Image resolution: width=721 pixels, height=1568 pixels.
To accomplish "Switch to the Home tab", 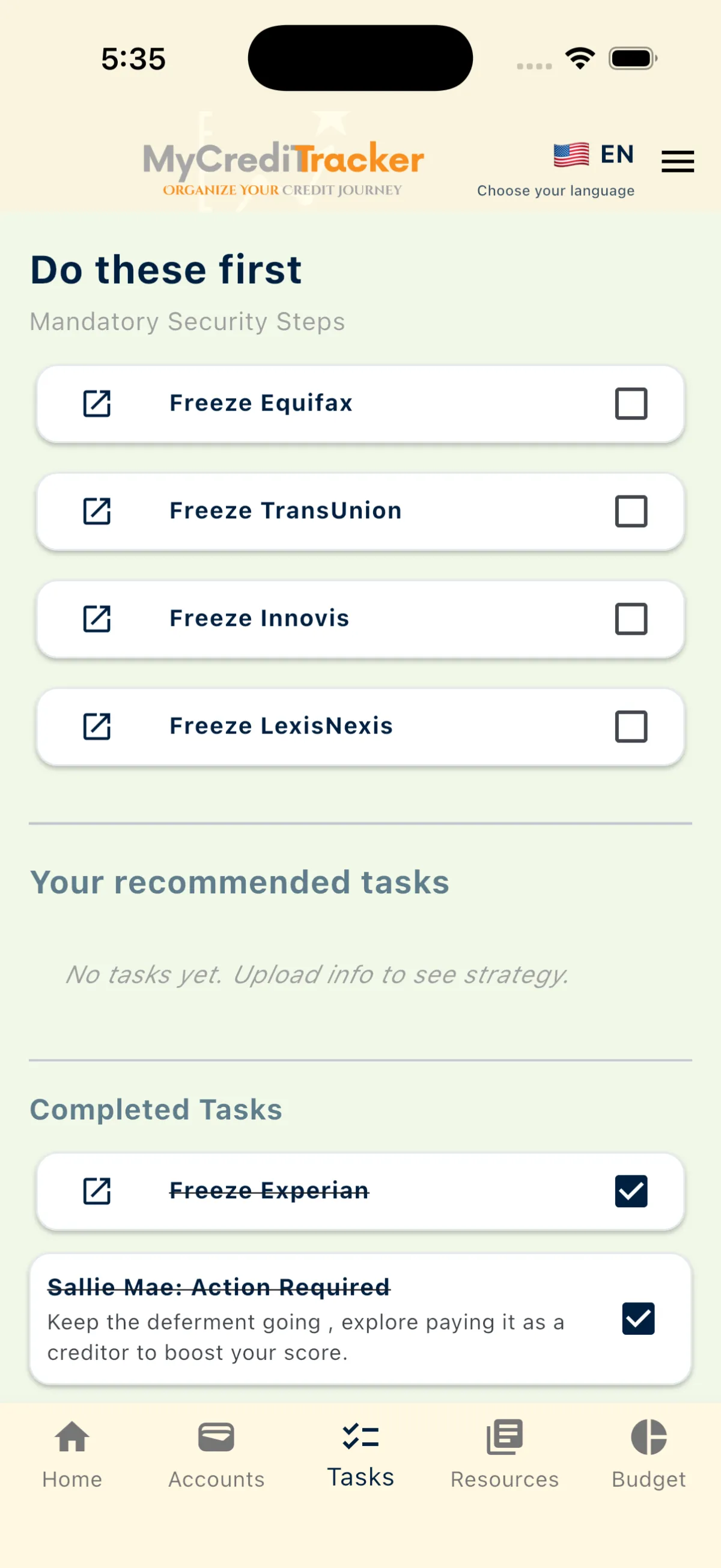I will (71, 1454).
